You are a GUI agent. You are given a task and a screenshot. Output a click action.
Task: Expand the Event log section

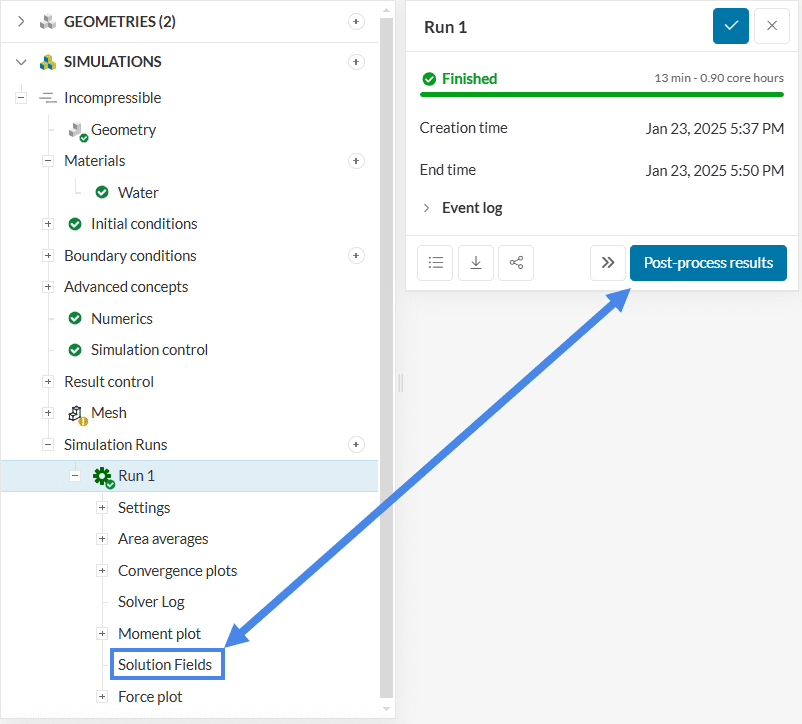click(426, 208)
